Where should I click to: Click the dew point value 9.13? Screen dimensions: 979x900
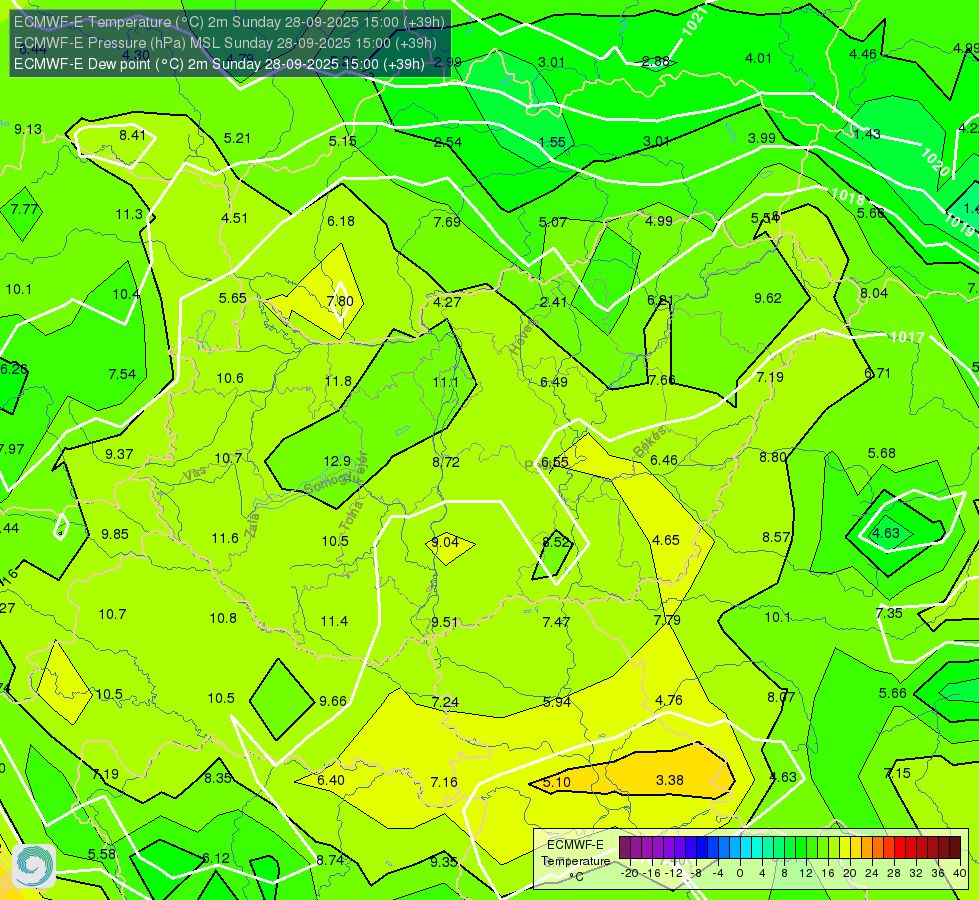[x=28, y=129]
